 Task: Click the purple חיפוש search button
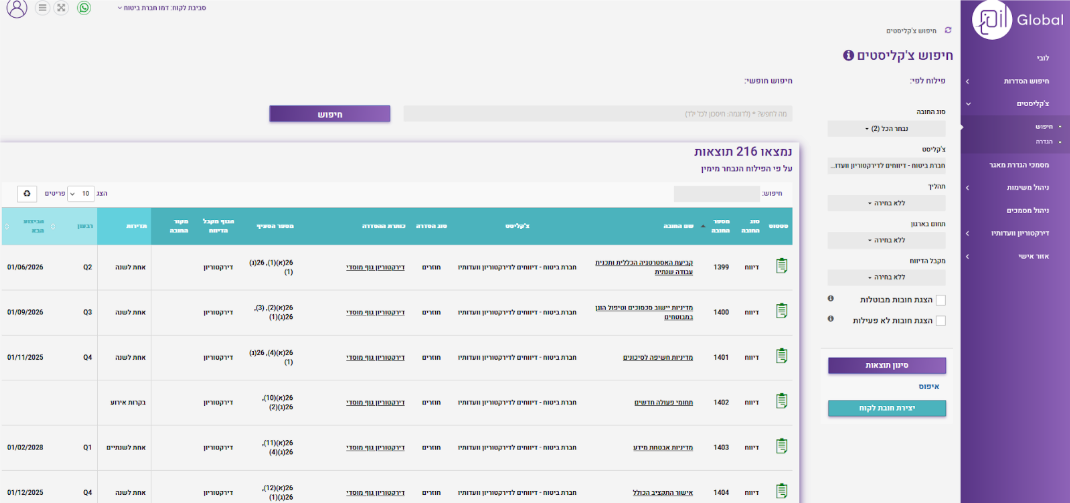point(329,114)
